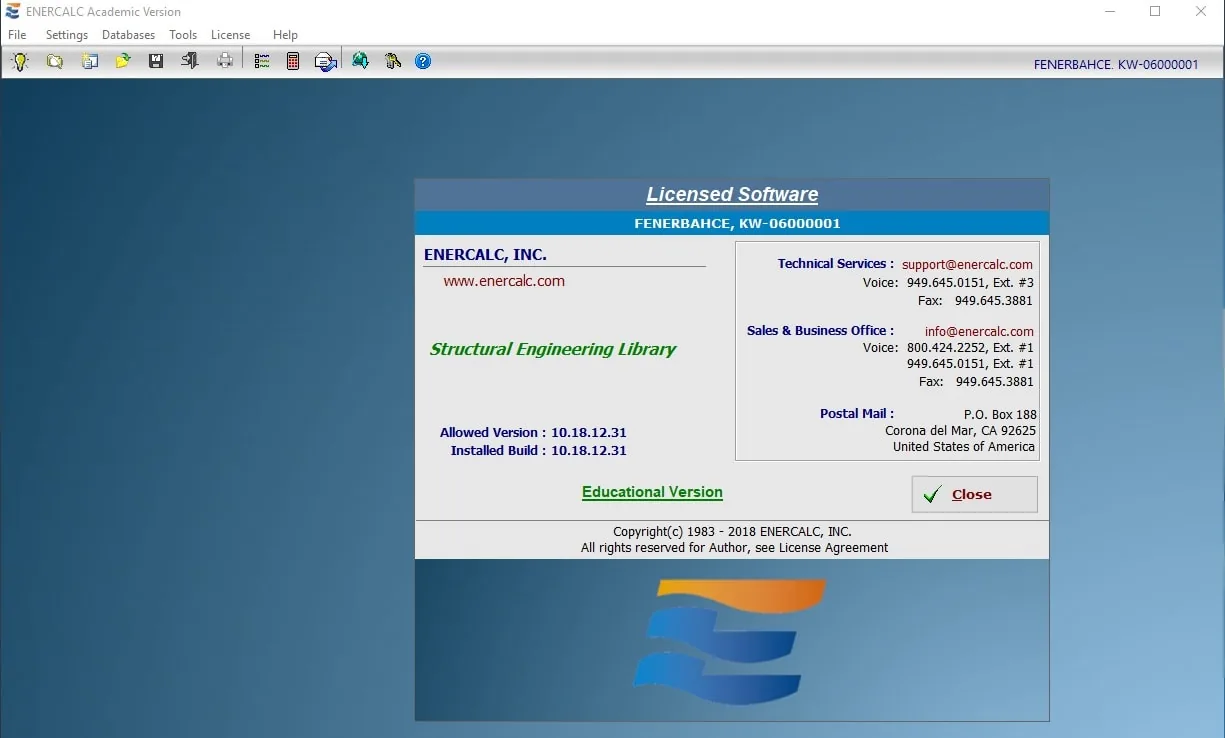Screen dimensions: 1225x738
Task: Click the exit door toolbar icon
Action: (x=190, y=62)
